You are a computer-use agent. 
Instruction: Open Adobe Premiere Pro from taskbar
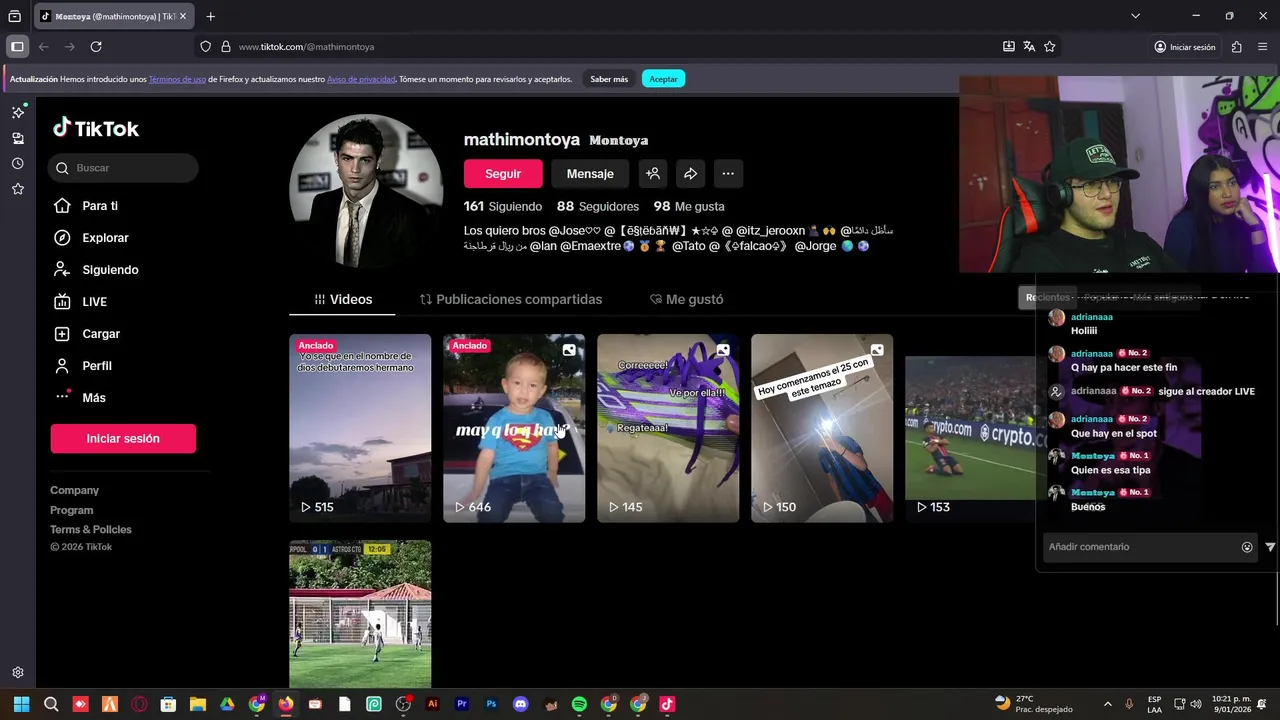(462, 704)
